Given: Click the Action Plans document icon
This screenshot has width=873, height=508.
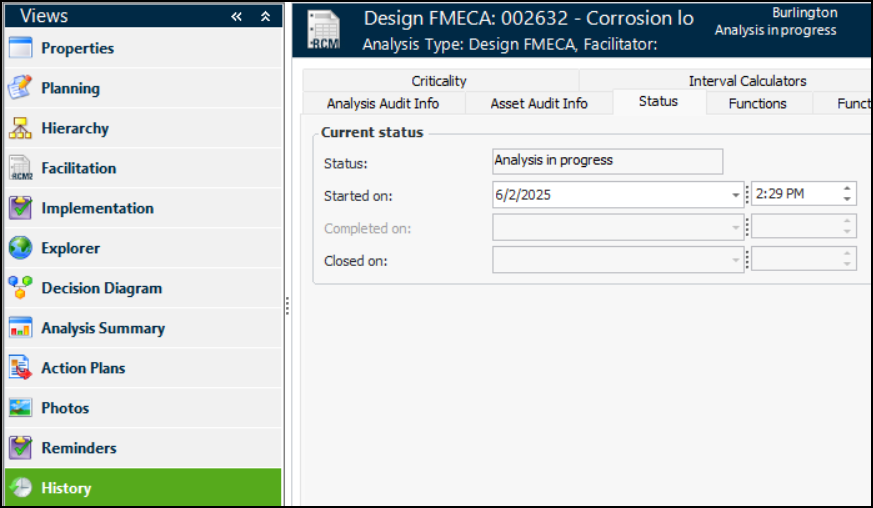Looking at the screenshot, I should [21, 368].
